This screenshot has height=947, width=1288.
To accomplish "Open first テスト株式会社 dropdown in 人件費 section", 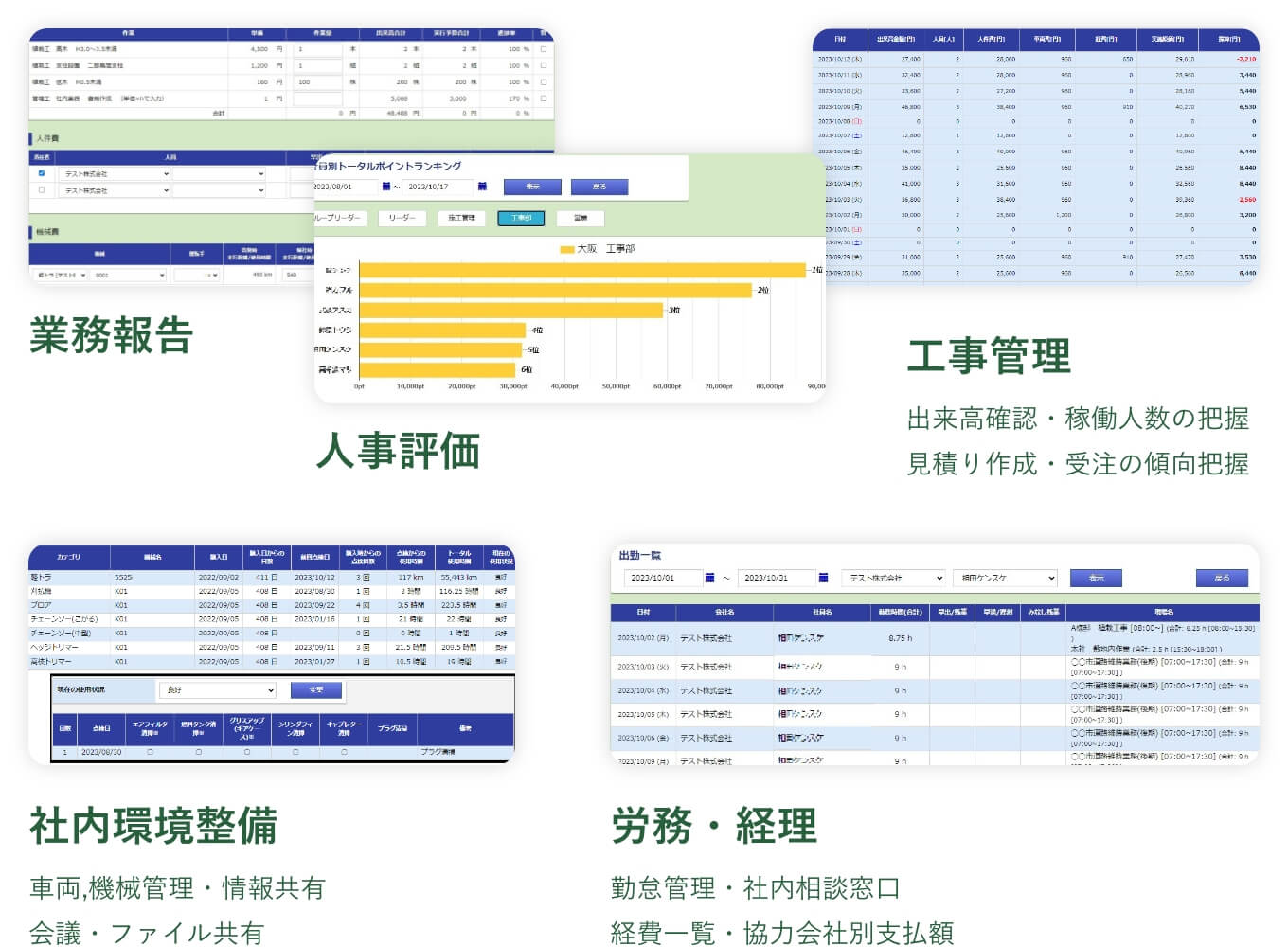I will (115, 174).
